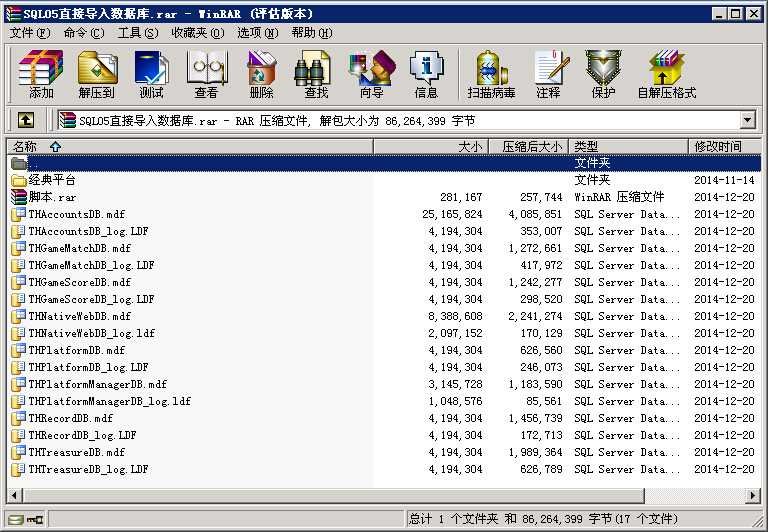Click 'WinRAR 压缩文件' type cell
The image size is (768, 532).
pyautogui.click(x=619, y=197)
